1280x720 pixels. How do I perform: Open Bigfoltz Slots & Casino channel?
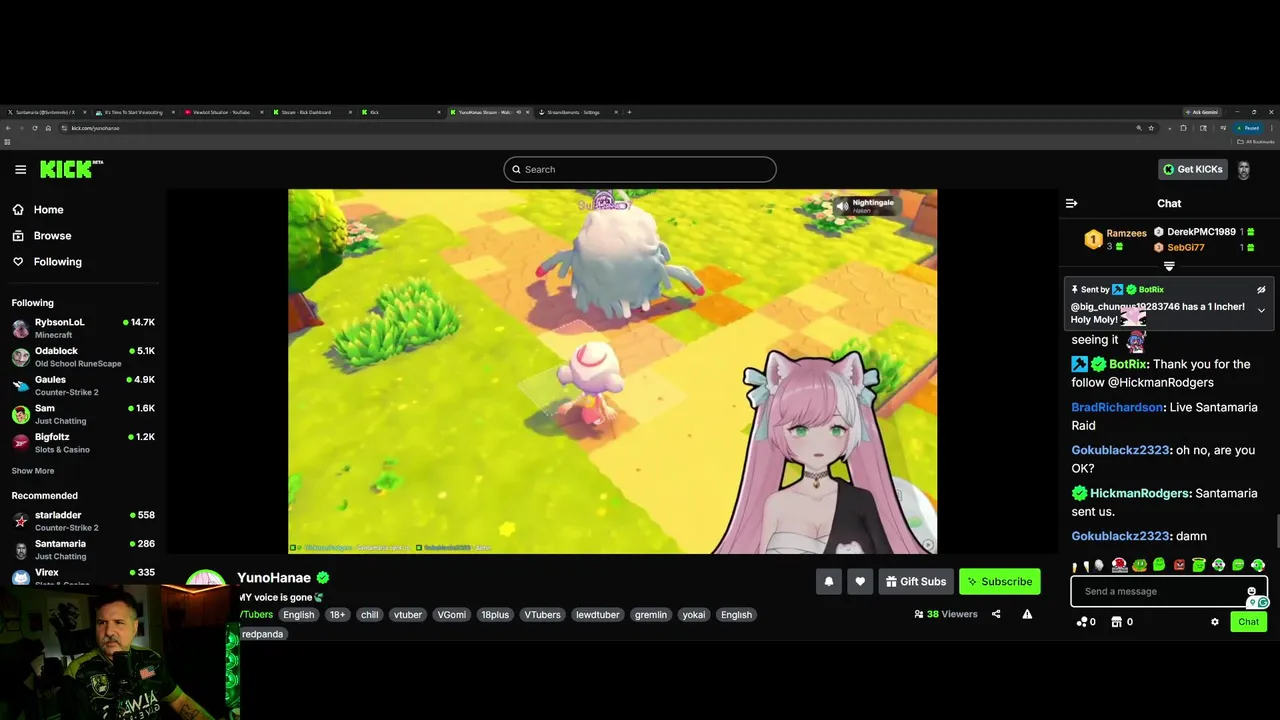coord(83,443)
